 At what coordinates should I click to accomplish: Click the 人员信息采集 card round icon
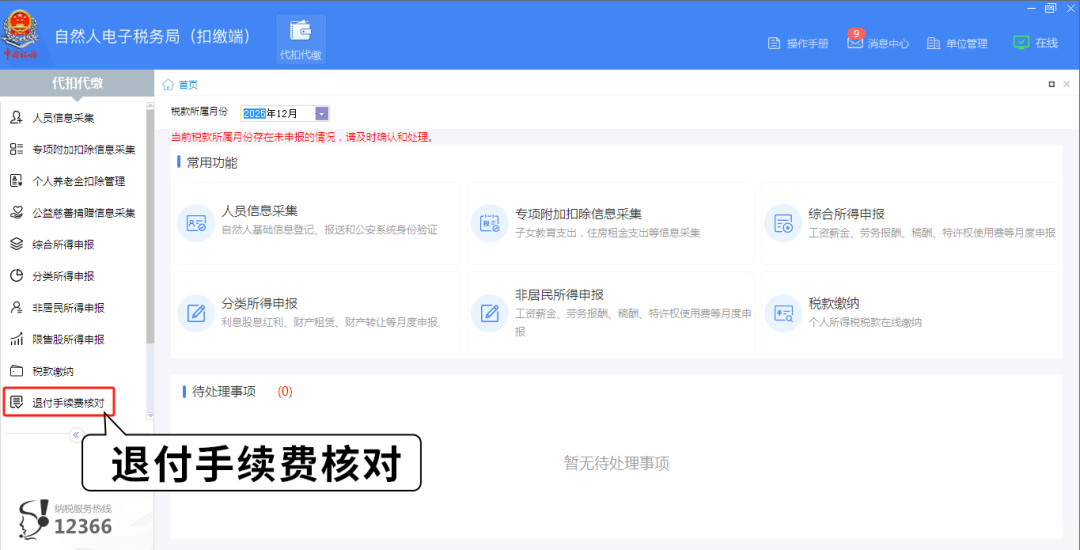coord(197,223)
